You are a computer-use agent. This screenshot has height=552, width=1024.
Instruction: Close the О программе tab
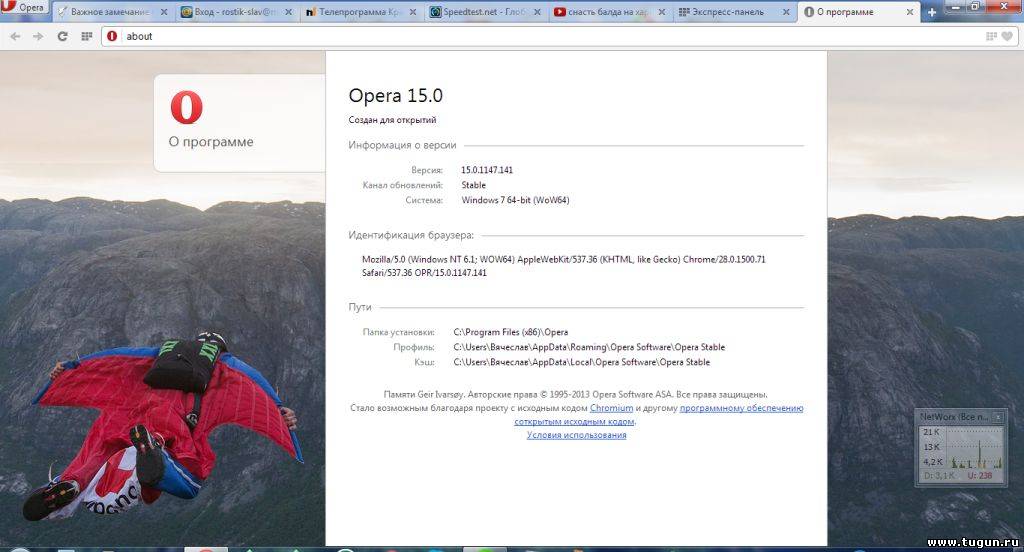(x=910, y=12)
